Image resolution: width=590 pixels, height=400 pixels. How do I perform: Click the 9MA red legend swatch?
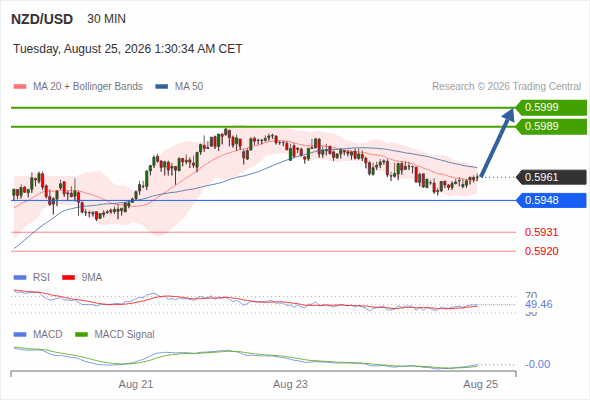[68, 278]
